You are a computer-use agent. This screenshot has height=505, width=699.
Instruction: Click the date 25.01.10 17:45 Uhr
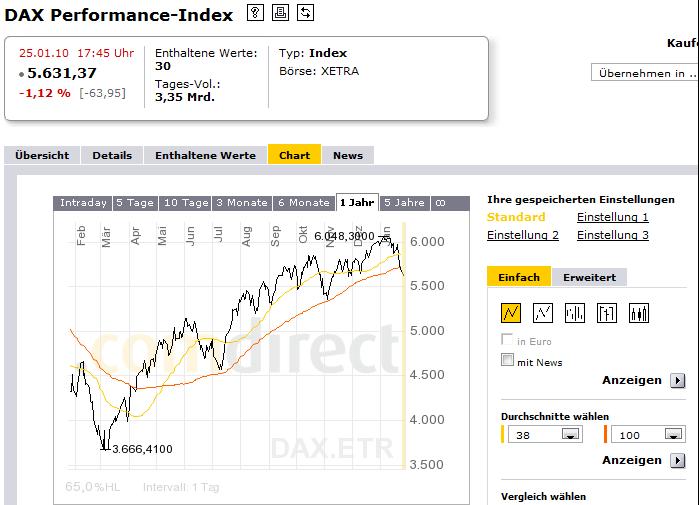(76, 53)
